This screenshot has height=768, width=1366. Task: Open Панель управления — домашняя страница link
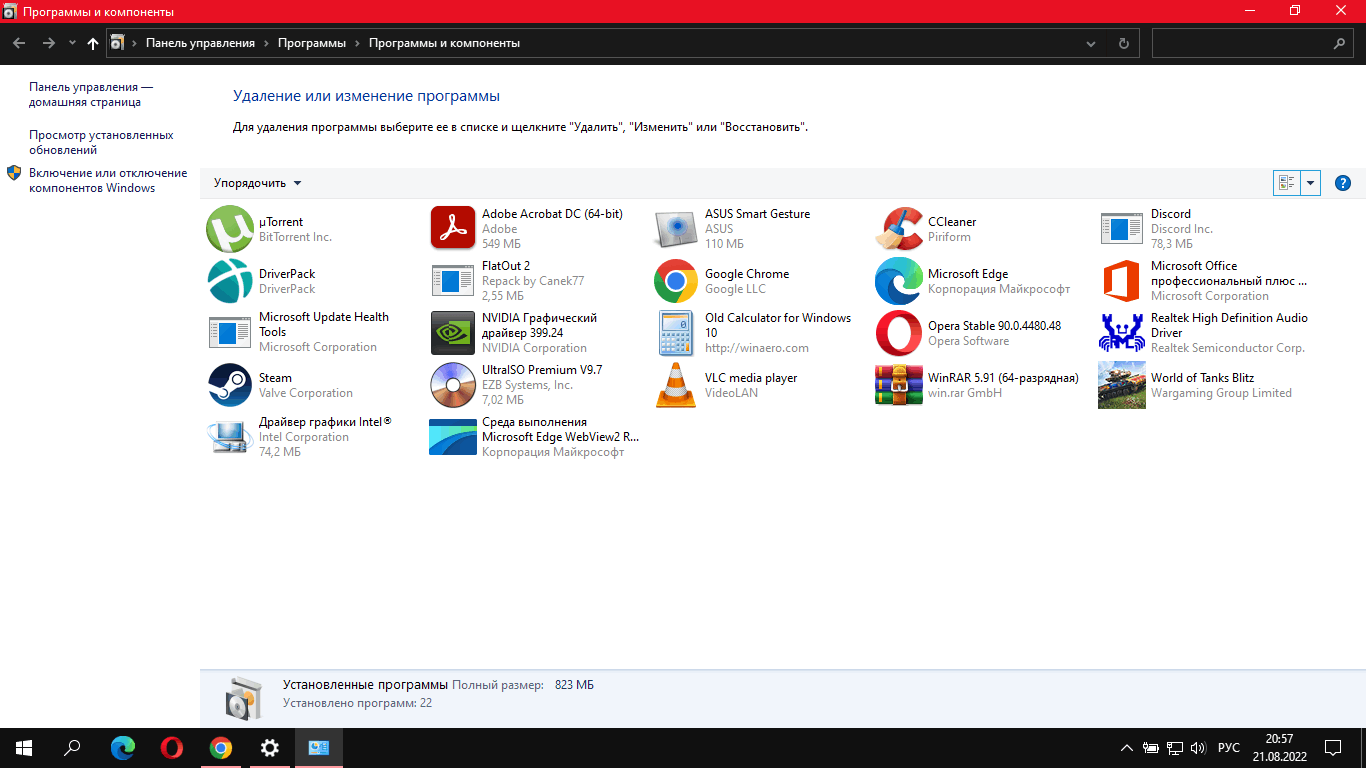[91, 94]
